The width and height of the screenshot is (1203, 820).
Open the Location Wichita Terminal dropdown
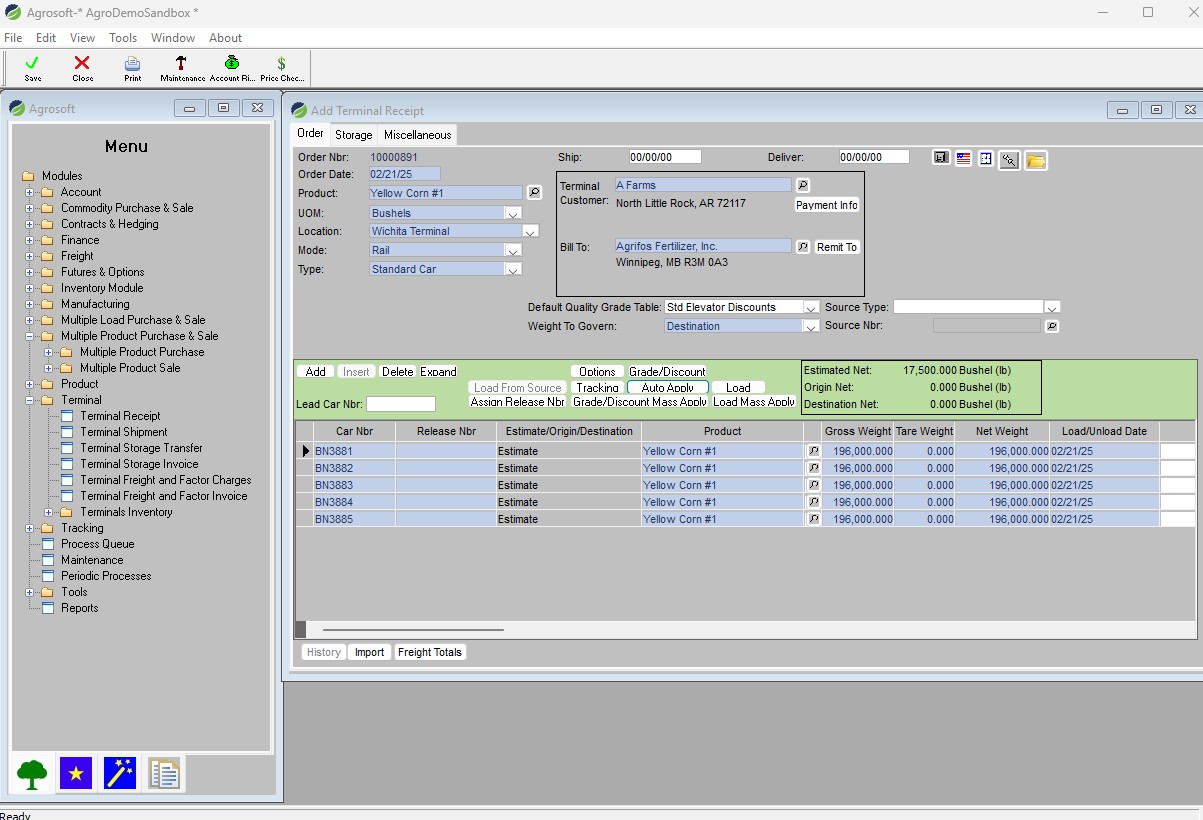[531, 231]
